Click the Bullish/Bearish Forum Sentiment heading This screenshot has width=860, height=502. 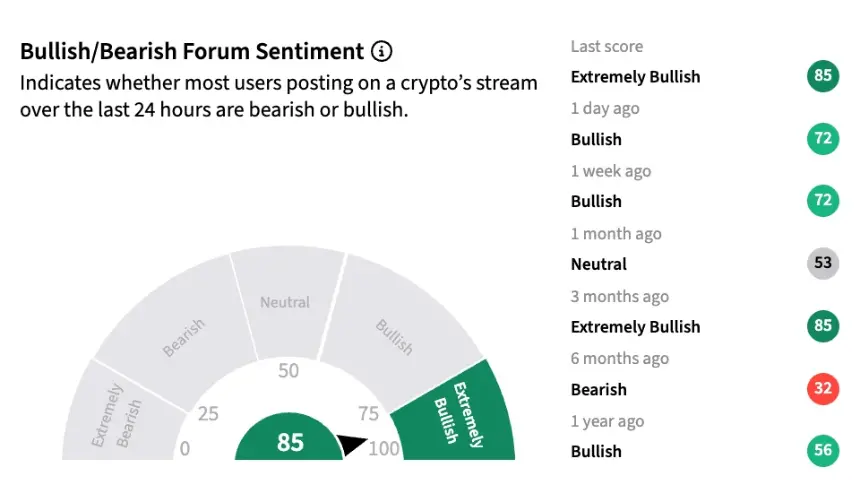[192, 51]
